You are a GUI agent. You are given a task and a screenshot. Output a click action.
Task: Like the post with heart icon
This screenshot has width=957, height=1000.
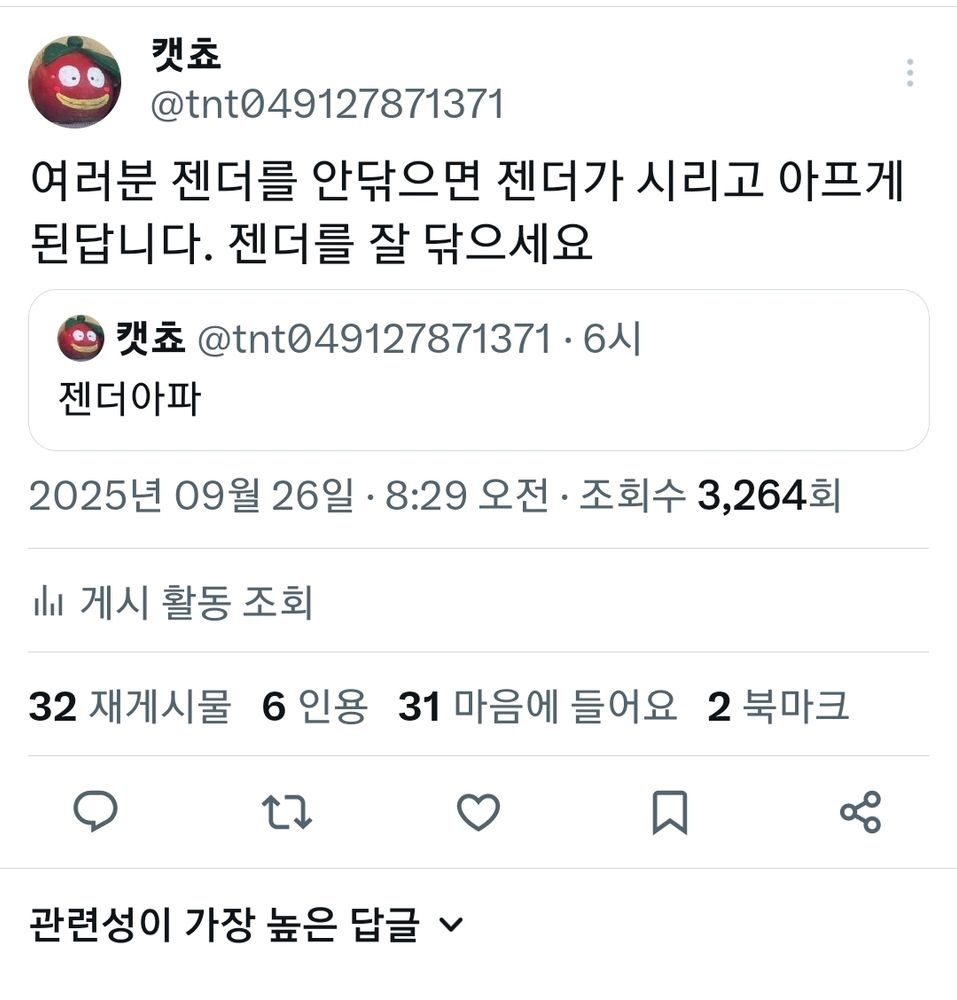(478, 812)
